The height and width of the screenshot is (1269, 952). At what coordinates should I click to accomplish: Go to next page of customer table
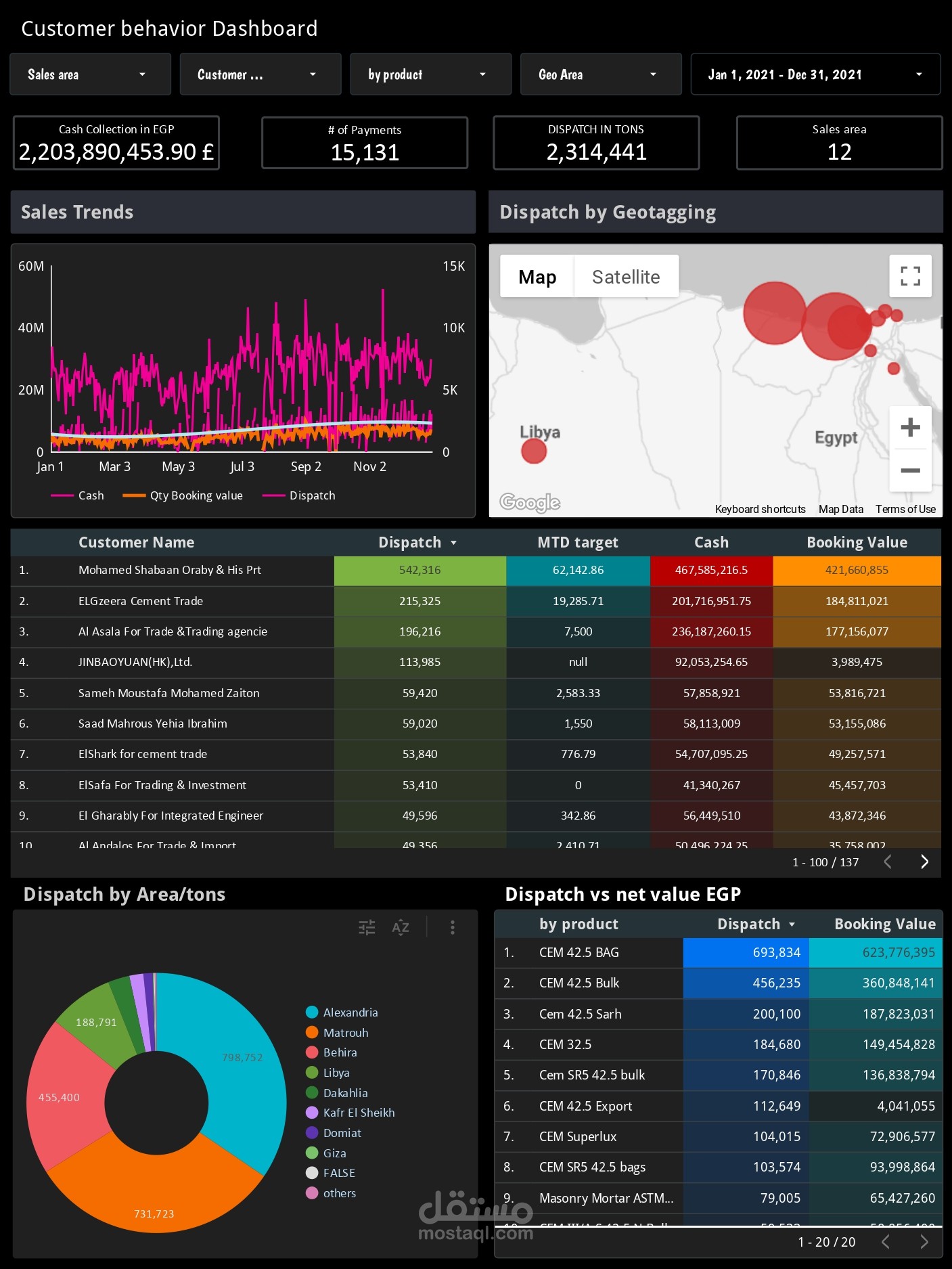pyautogui.click(x=924, y=862)
